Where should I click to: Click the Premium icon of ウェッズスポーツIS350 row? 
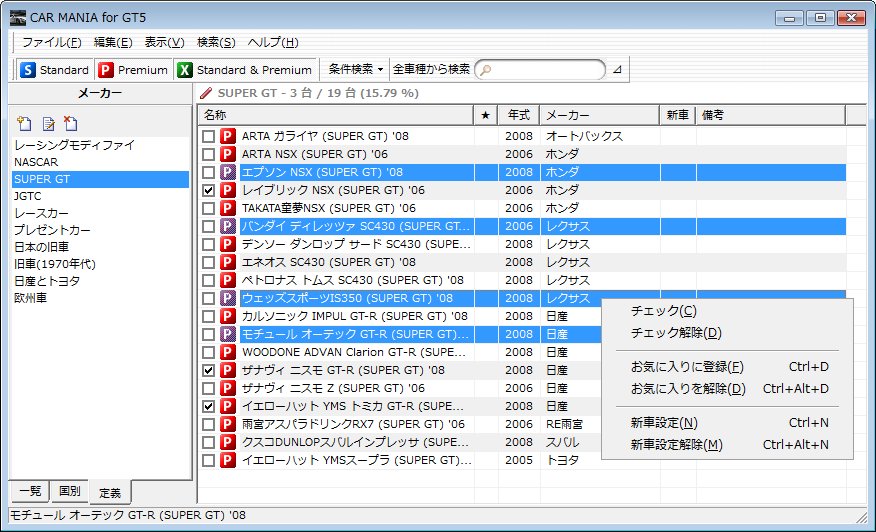pos(227,298)
